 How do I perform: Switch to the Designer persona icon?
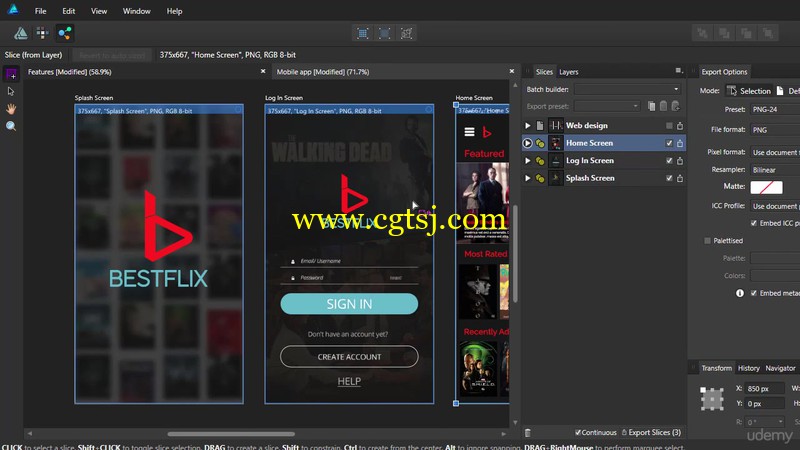point(21,33)
